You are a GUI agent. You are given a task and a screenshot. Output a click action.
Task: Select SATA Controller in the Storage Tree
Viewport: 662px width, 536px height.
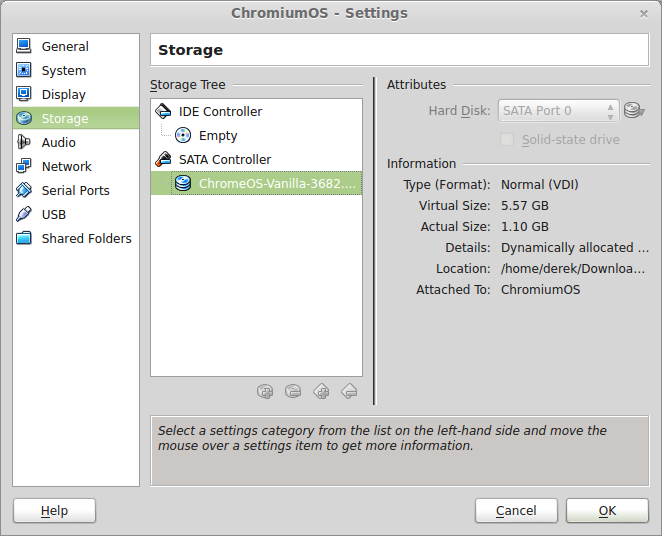click(x=224, y=160)
